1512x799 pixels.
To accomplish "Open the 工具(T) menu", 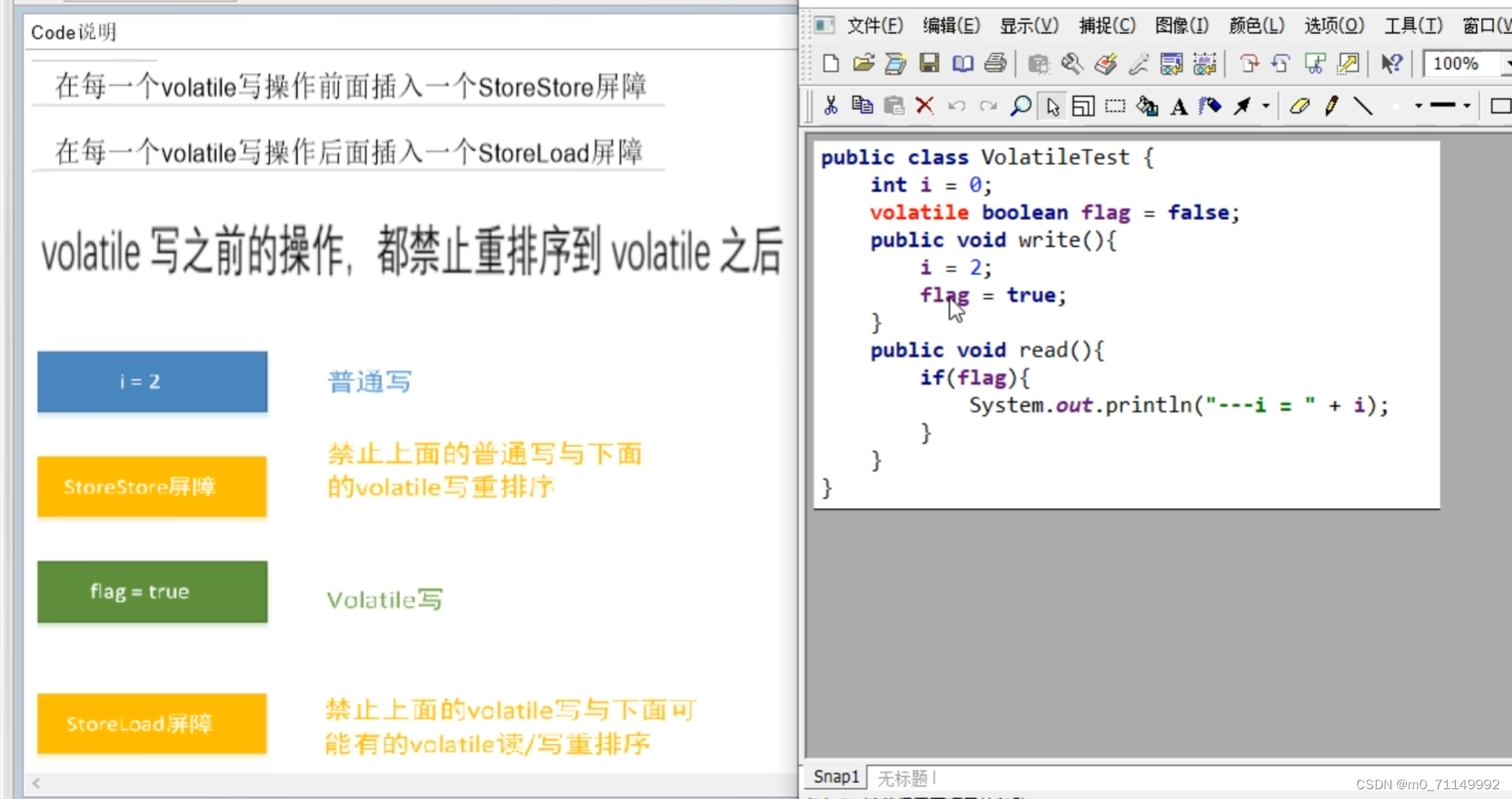I will click(x=1413, y=25).
